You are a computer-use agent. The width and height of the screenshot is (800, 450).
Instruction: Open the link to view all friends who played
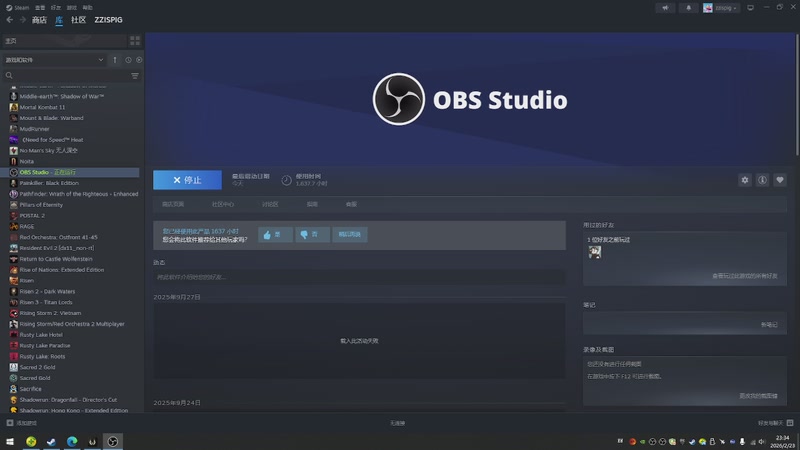click(744, 276)
